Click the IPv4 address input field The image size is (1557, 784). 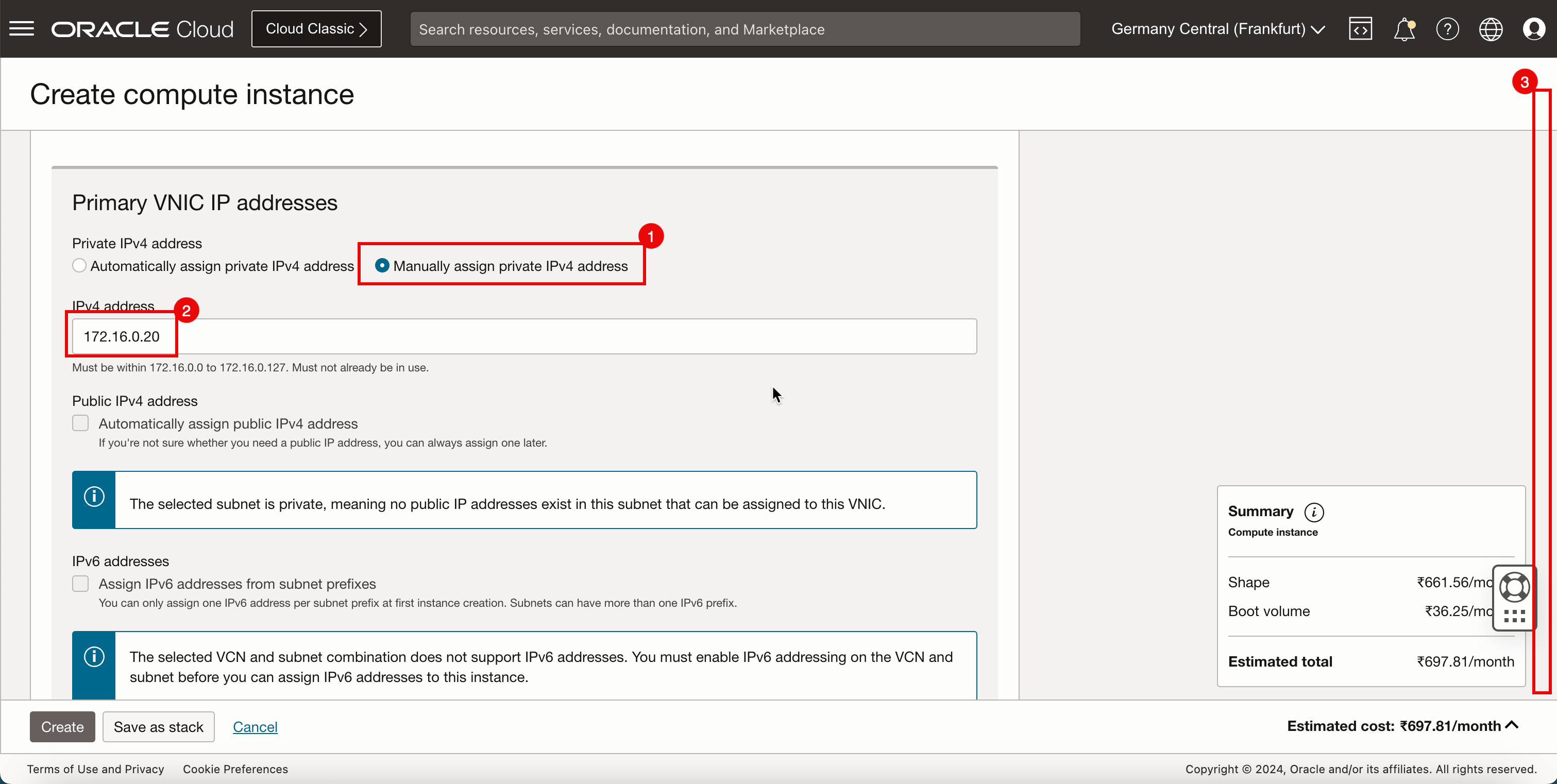(524, 336)
